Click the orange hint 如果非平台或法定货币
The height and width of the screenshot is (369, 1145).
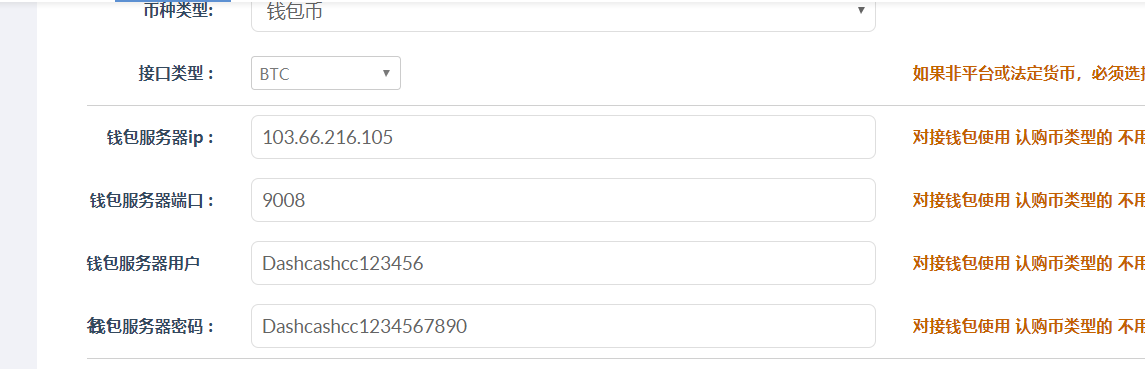1029,74
